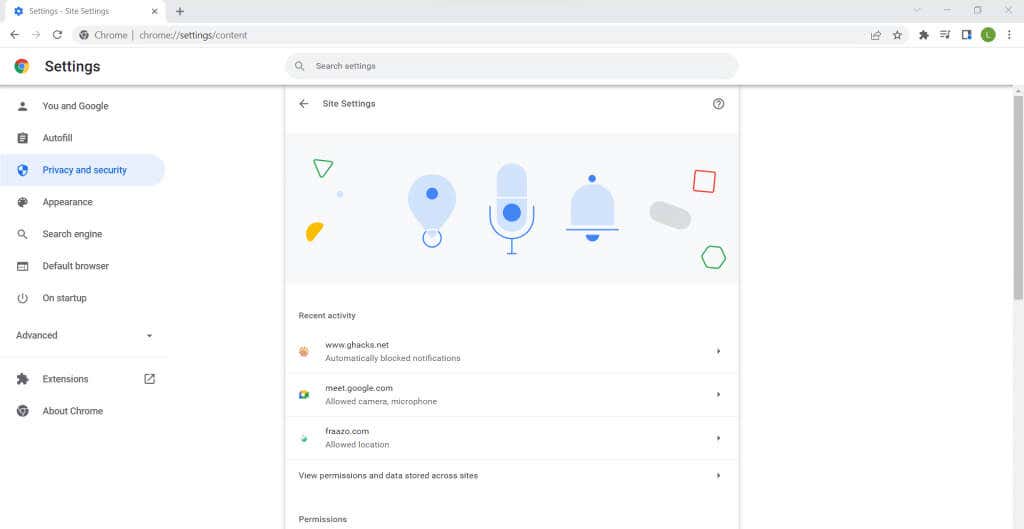Open Site Settings help question icon
This screenshot has width=1024, height=529.
[x=718, y=104]
